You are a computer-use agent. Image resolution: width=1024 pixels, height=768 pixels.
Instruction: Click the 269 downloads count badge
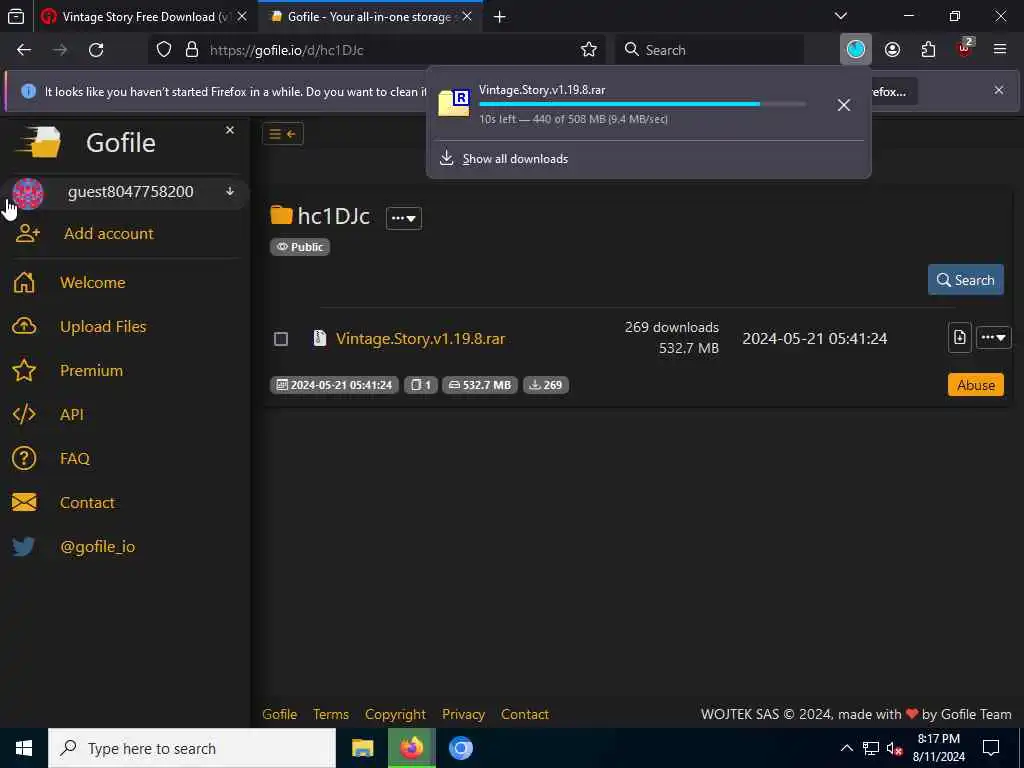[x=545, y=385]
